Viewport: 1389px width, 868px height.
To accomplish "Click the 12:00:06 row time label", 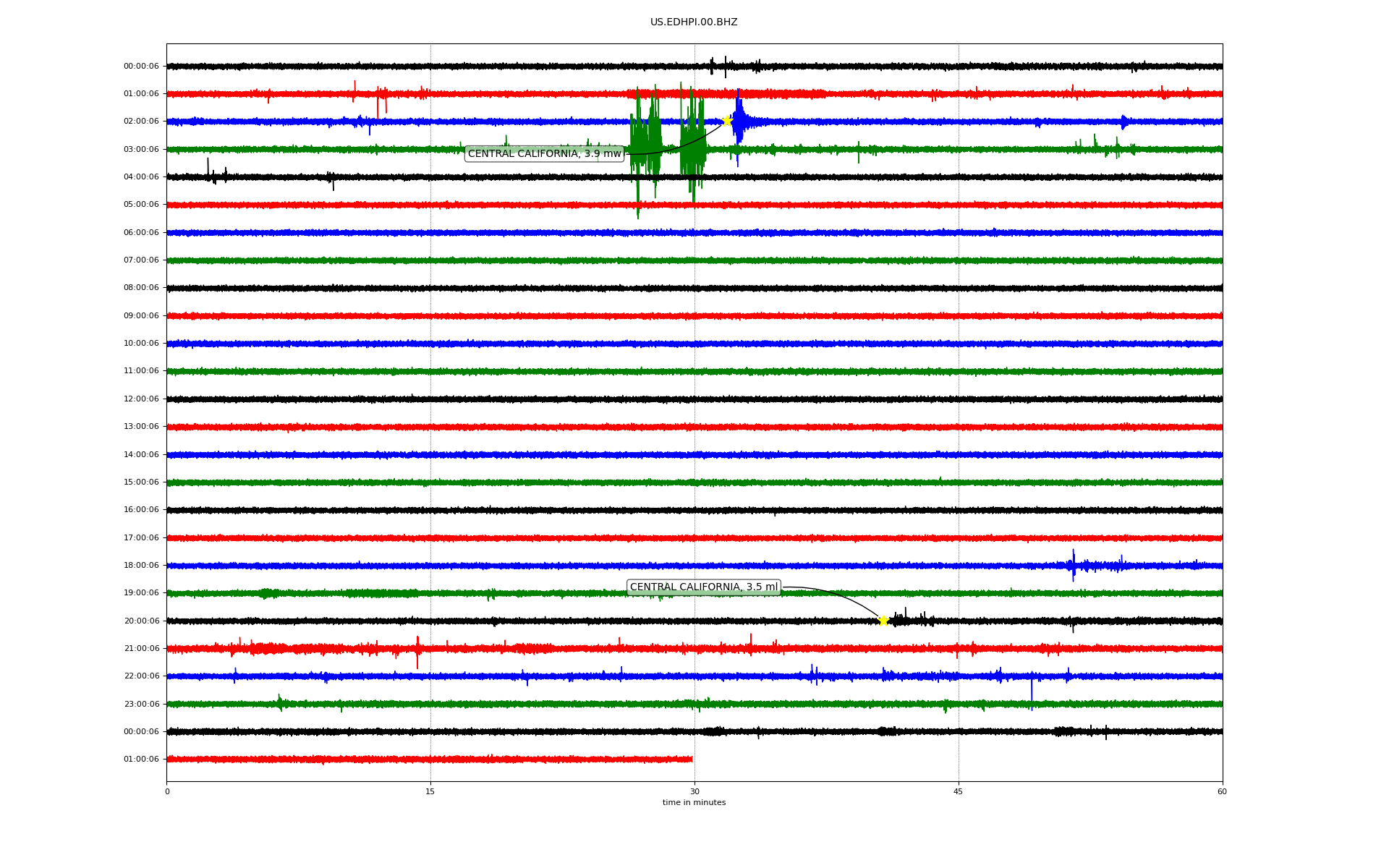I will point(141,399).
